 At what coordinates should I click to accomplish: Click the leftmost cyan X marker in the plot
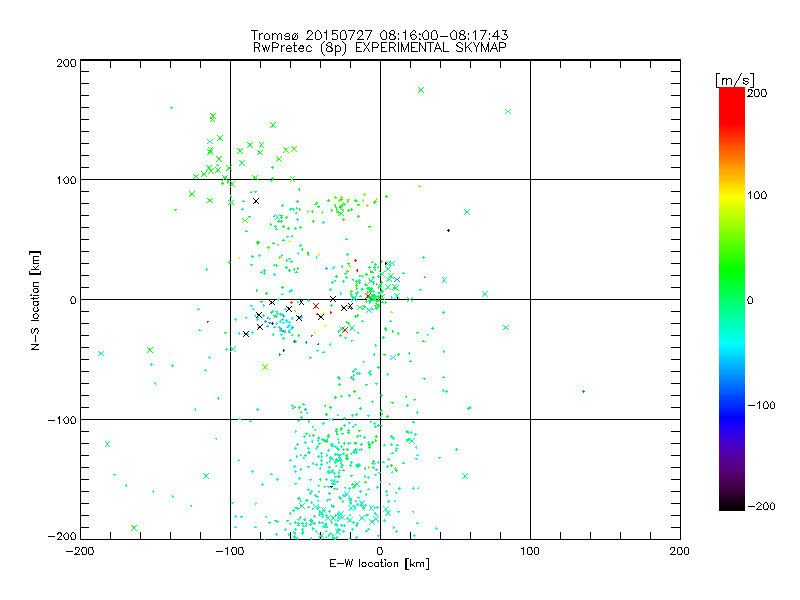pos(101,353)
